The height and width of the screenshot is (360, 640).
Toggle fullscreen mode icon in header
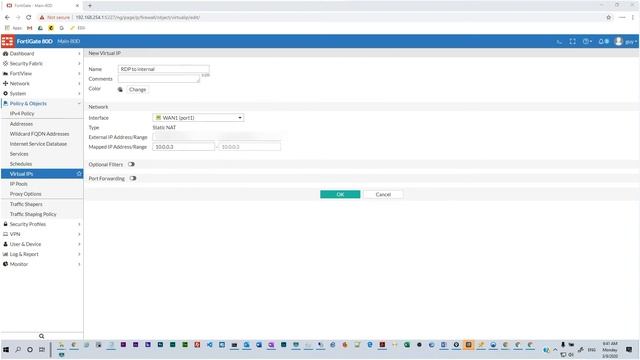pos(573,42)
